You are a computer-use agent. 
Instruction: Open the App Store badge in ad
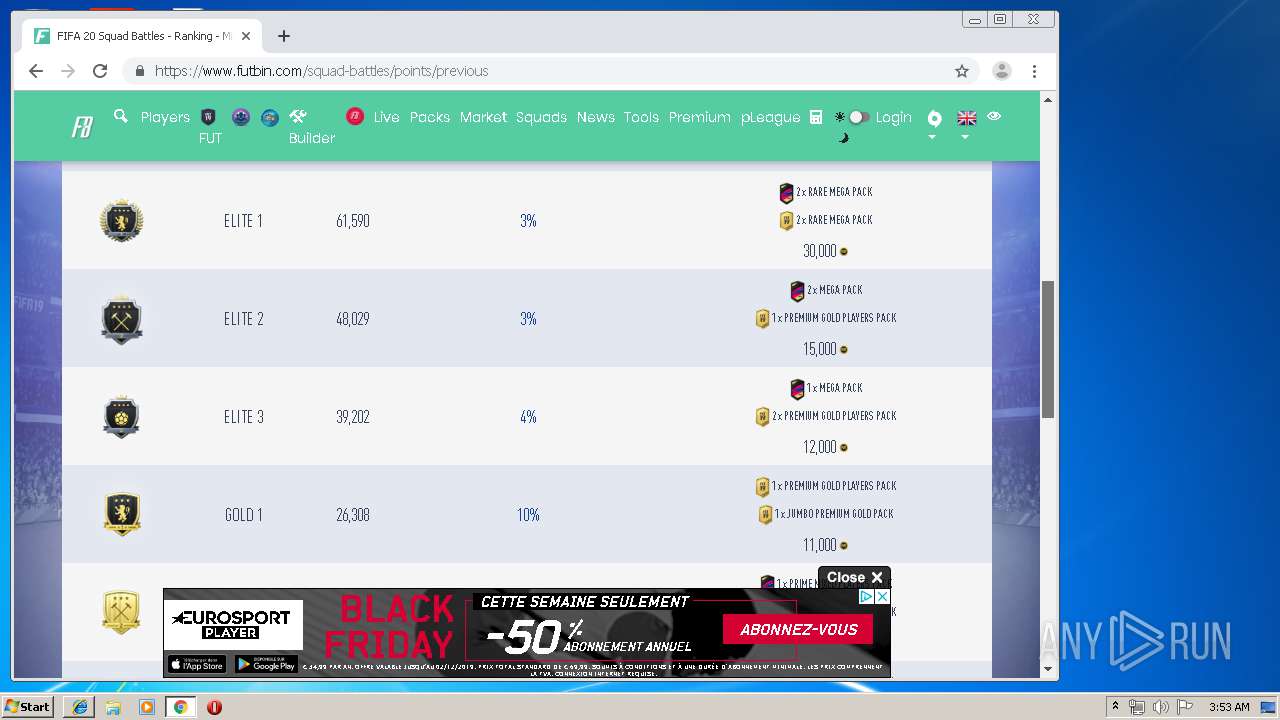click(196, 664)
